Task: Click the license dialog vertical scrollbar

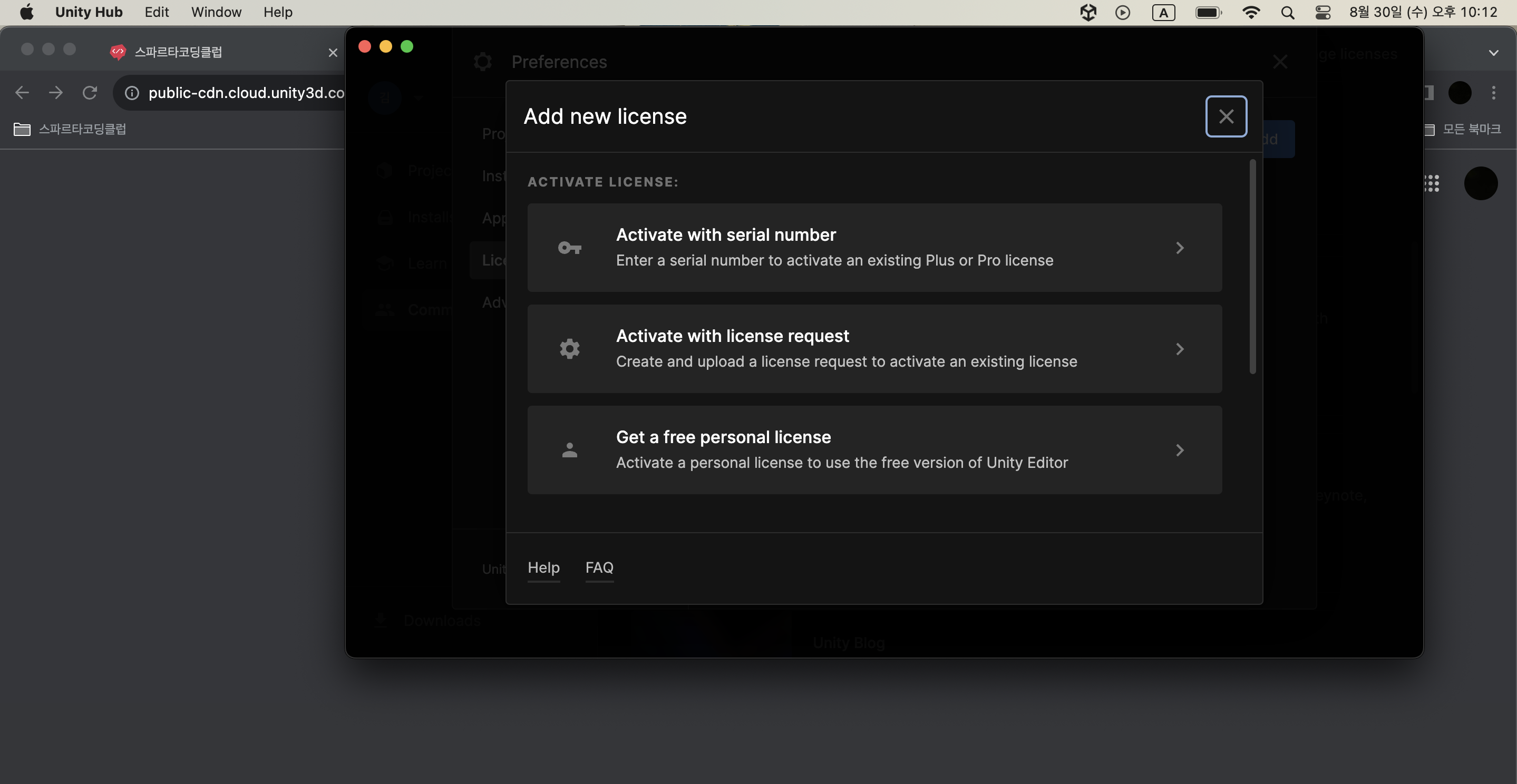Action: (x=1252, y=267)
